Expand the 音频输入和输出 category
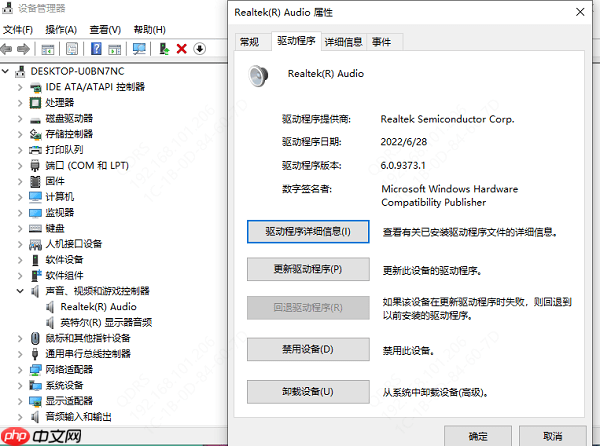 pos(20,417)
